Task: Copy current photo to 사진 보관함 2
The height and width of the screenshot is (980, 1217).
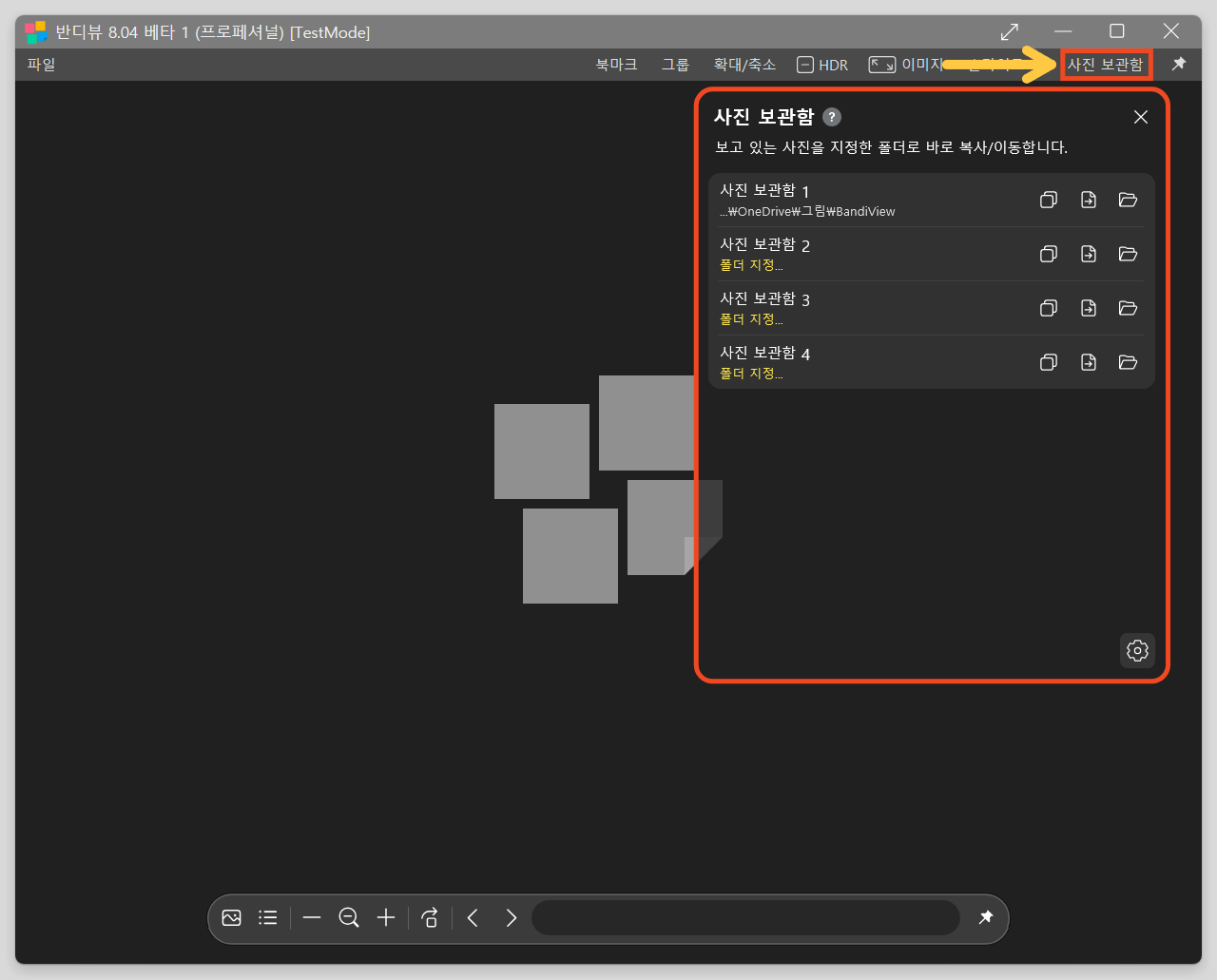Action: (1049, 254)
